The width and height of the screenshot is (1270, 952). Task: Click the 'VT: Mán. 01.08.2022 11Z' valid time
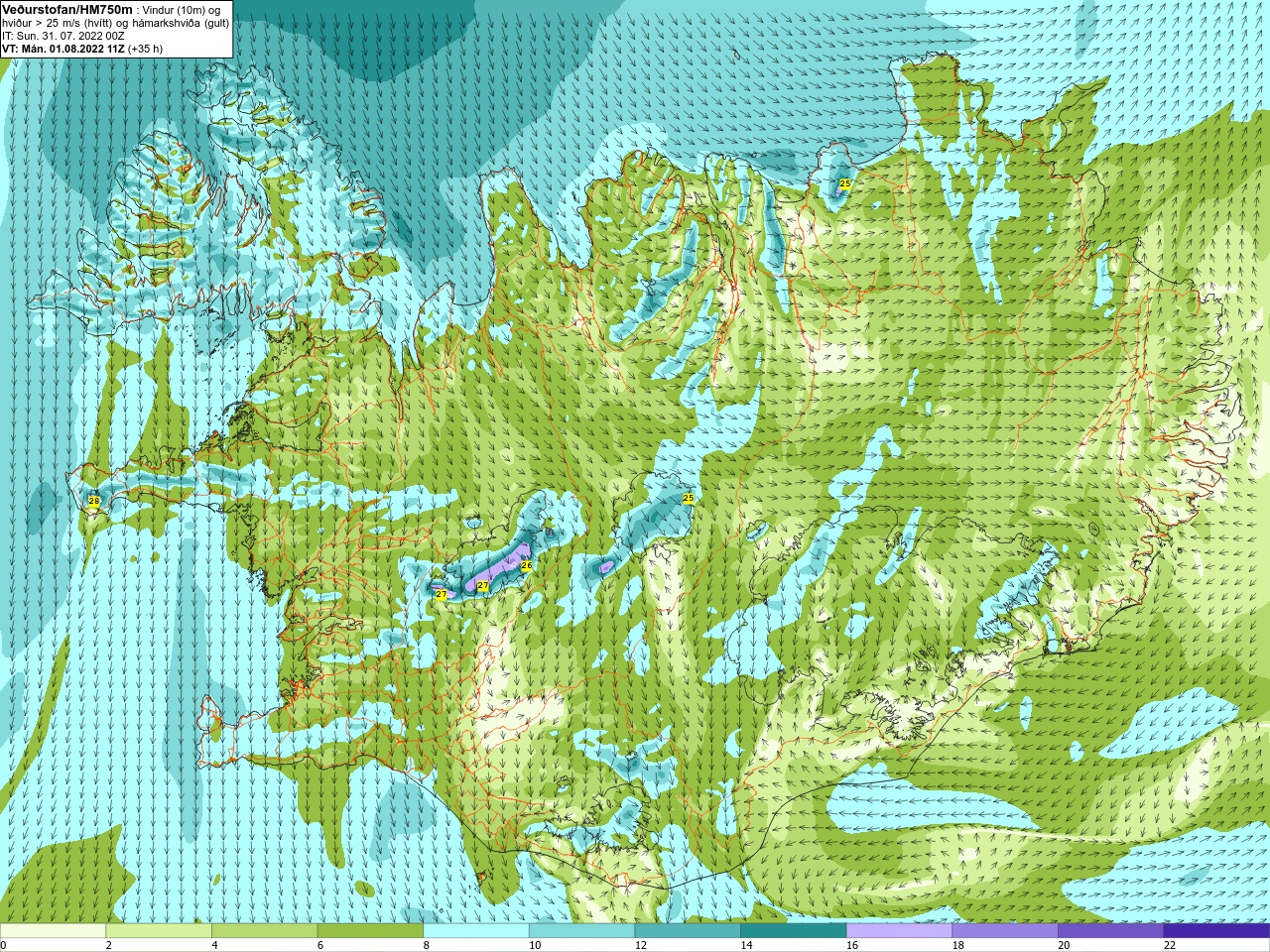pos(63,49)
